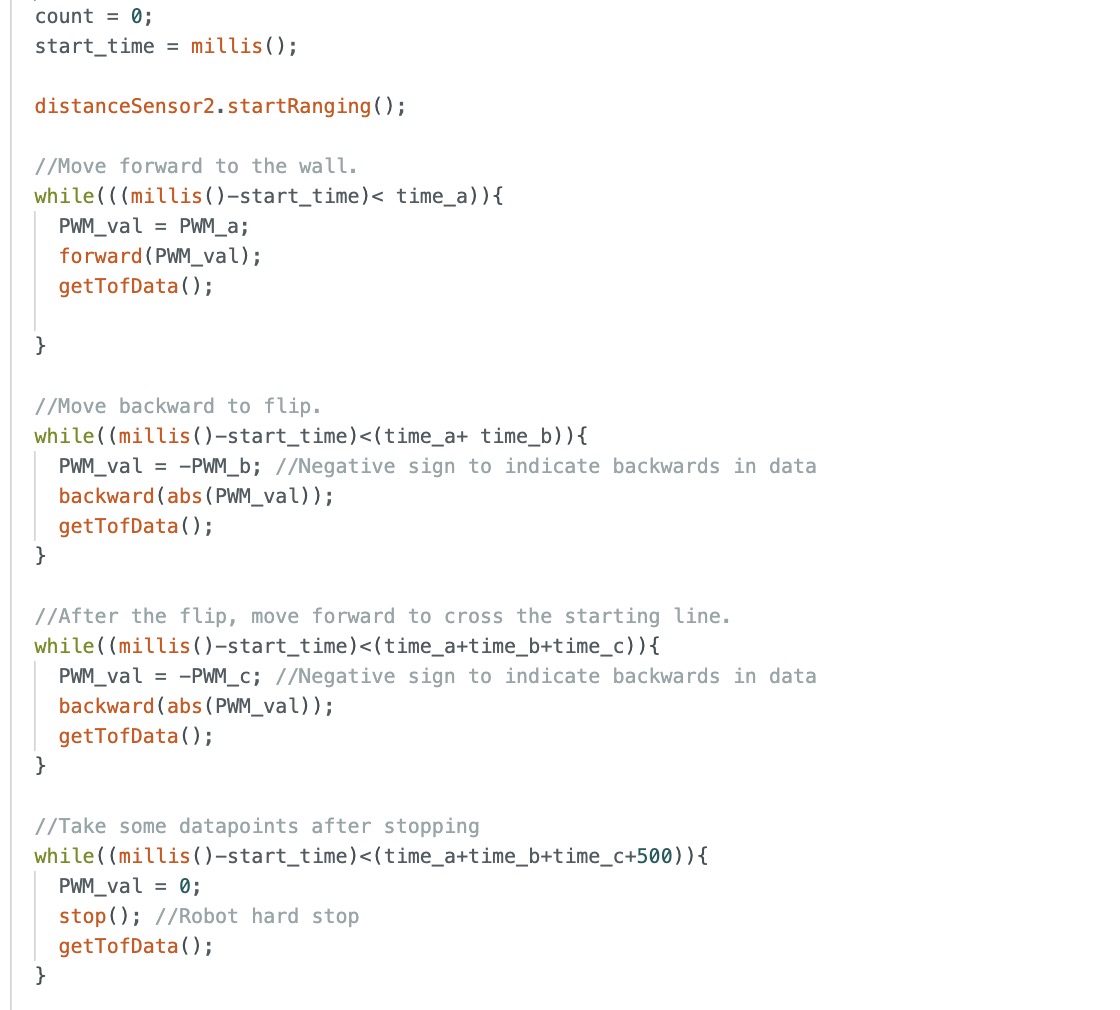Click the PWM_val = PWM_a assignment

click(154, 226)
